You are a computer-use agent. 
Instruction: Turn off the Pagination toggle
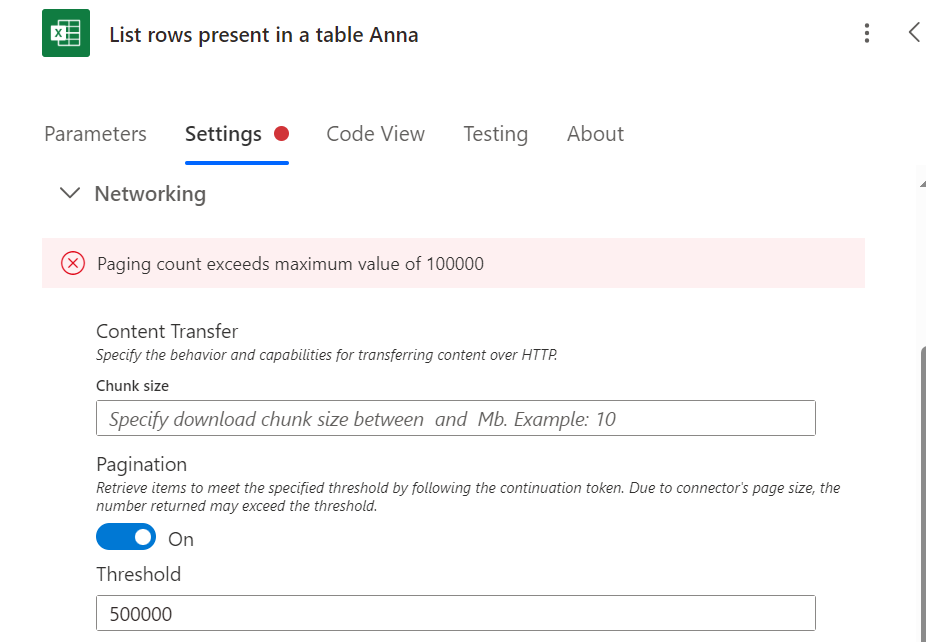126,538
